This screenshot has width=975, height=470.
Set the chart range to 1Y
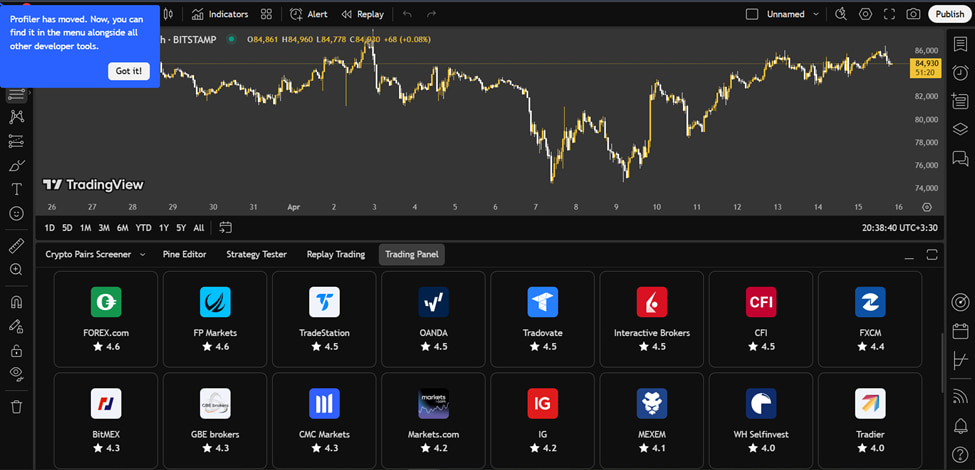tap(163, 227)
